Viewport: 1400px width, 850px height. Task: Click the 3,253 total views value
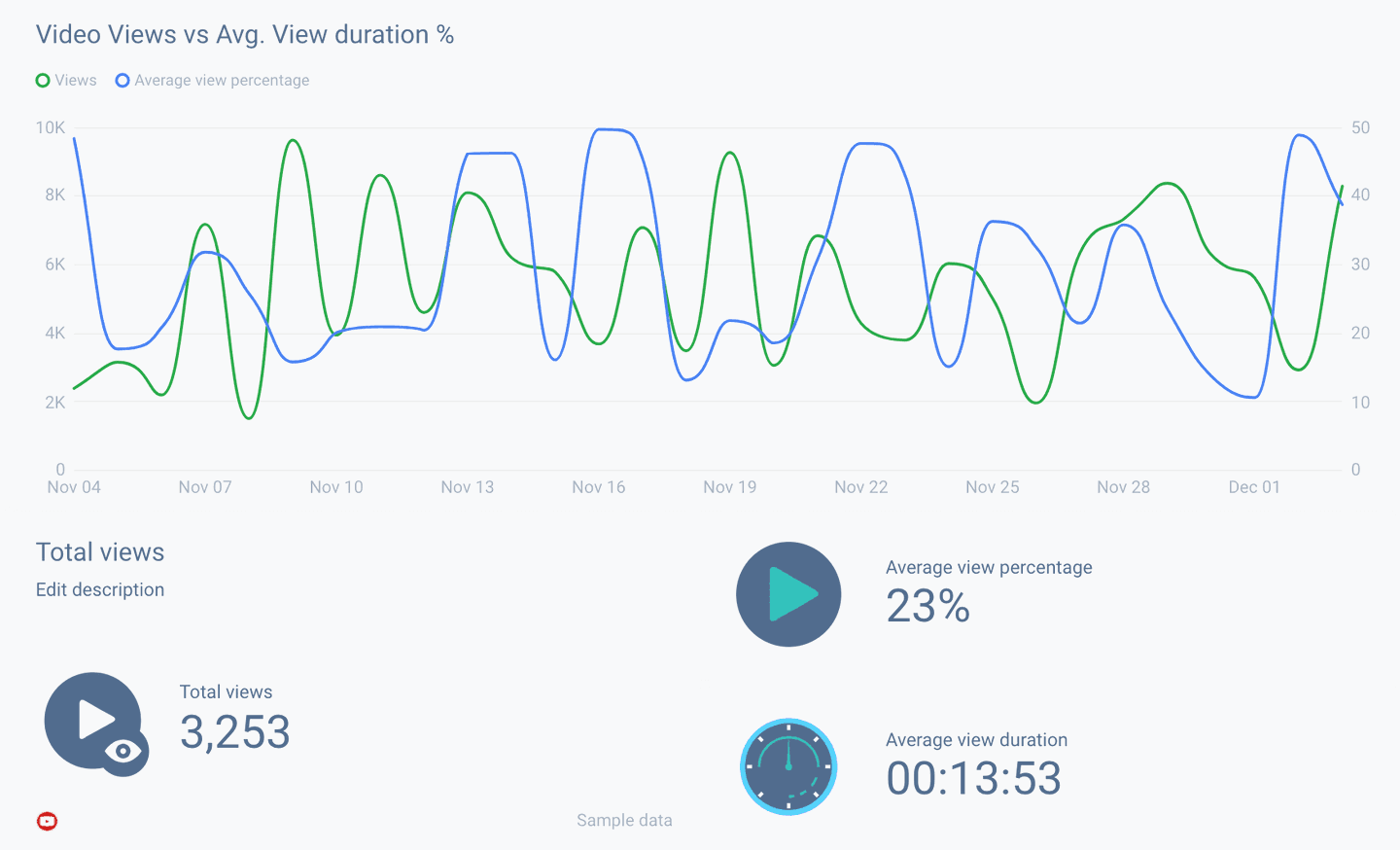point(233,732)
